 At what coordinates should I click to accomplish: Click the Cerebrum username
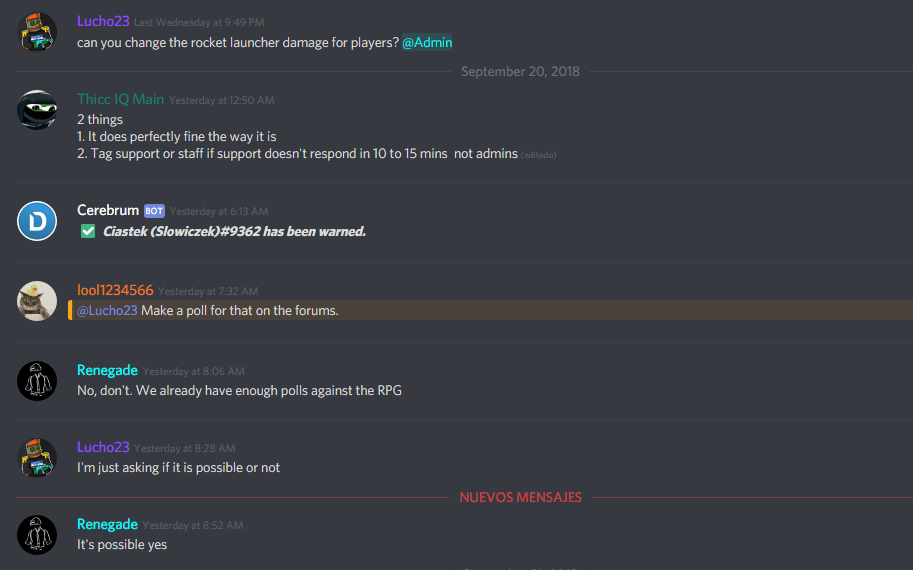pyautogui.click(x=108, y=210)
